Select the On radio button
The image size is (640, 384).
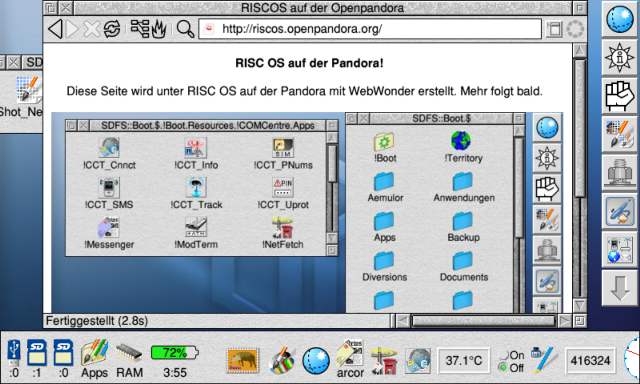(504, 355)
